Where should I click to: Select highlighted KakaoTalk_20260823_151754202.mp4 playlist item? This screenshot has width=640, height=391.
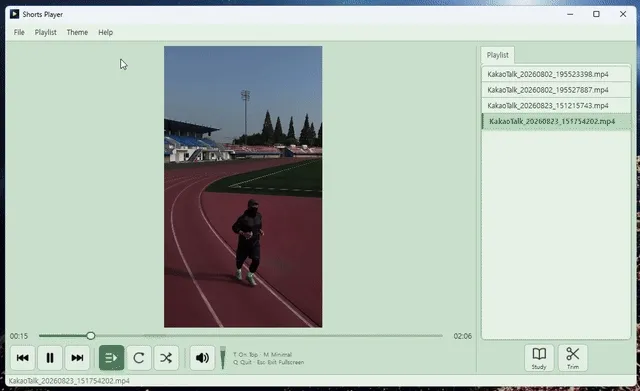[x=556, y=121]
